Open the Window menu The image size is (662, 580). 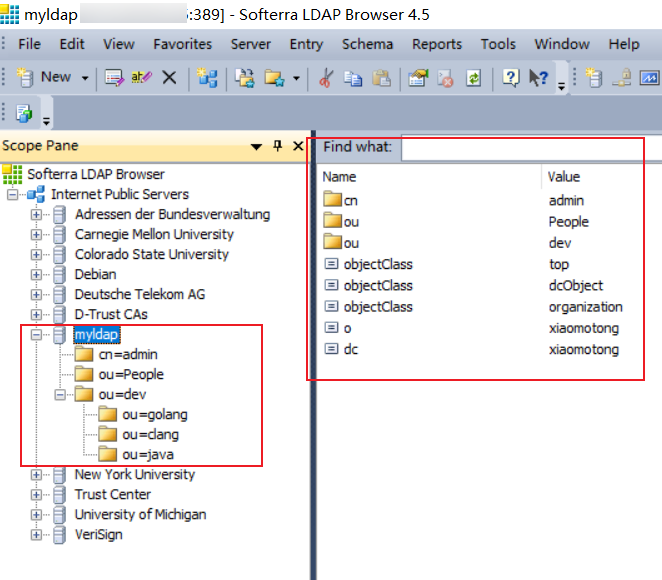tap(562, 44)
